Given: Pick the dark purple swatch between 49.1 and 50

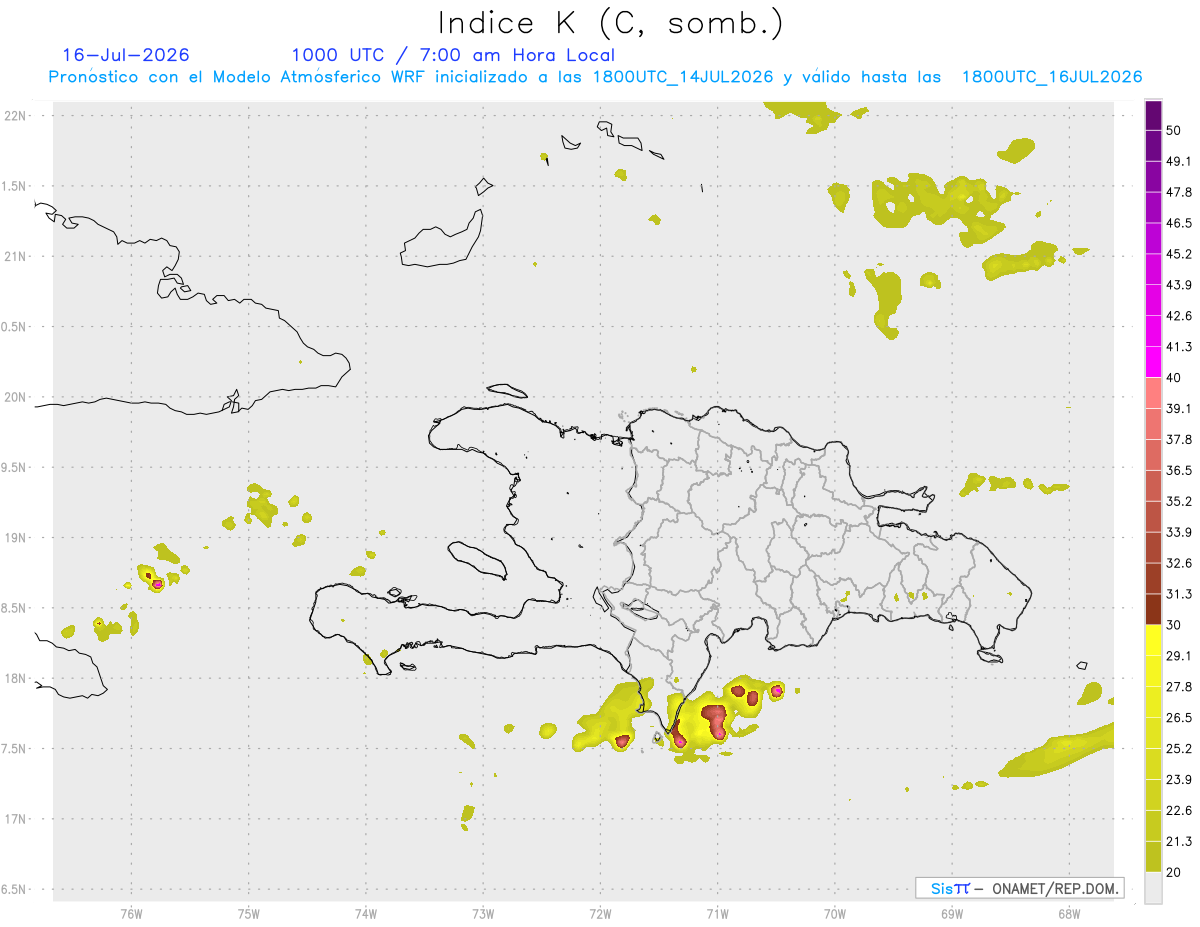Looking at the screenshot, I should pyautogui.click(x=1153, y=146).
